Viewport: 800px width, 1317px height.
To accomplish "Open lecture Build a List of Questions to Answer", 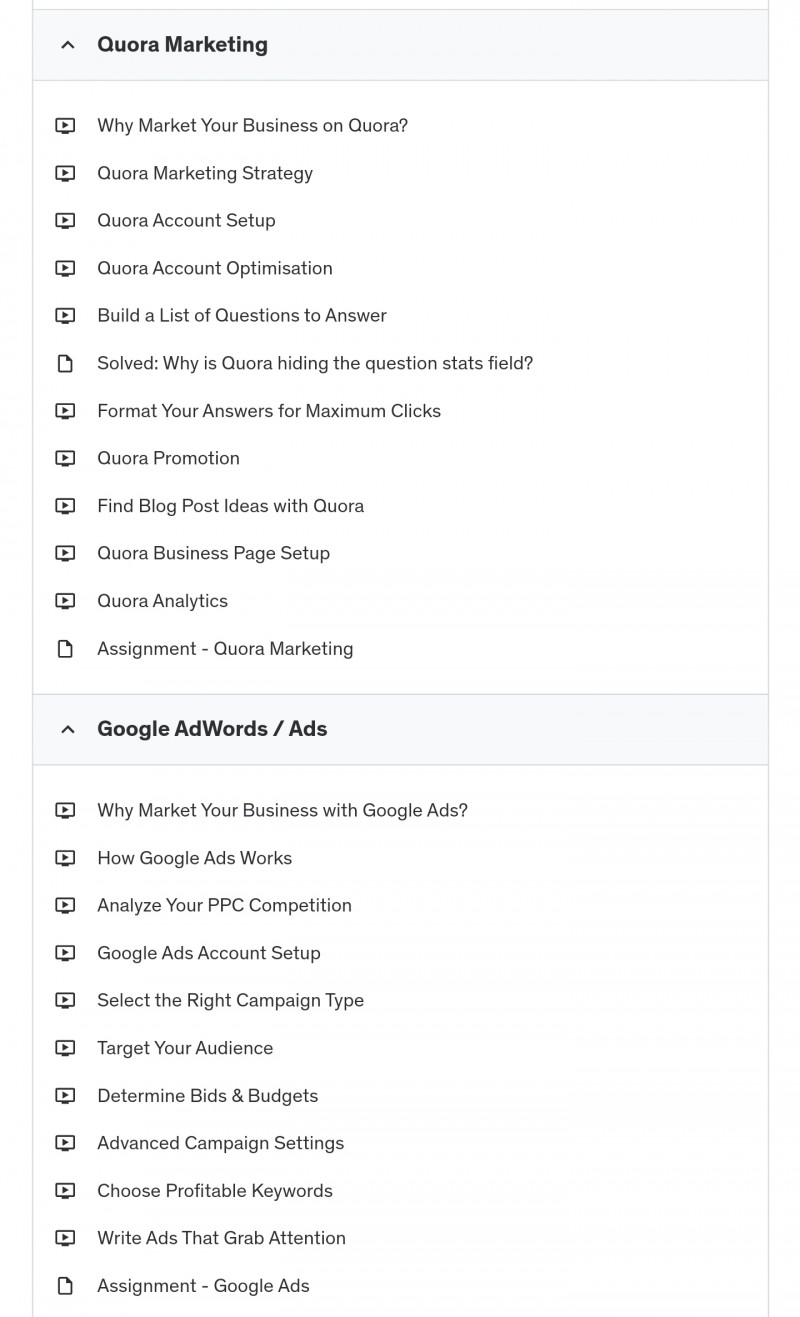I will pyautogui.click(x=242, y=316).
